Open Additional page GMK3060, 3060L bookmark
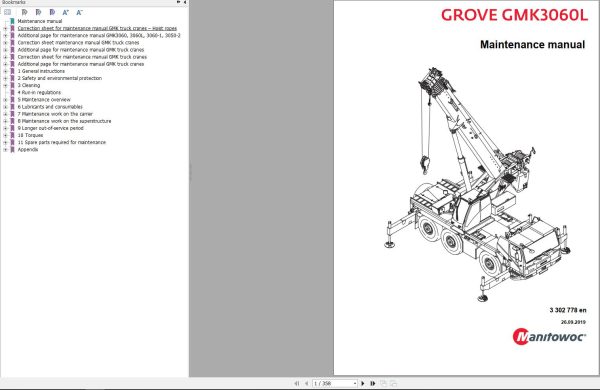Viewport: 600px width, 390px height. (99, 36)
